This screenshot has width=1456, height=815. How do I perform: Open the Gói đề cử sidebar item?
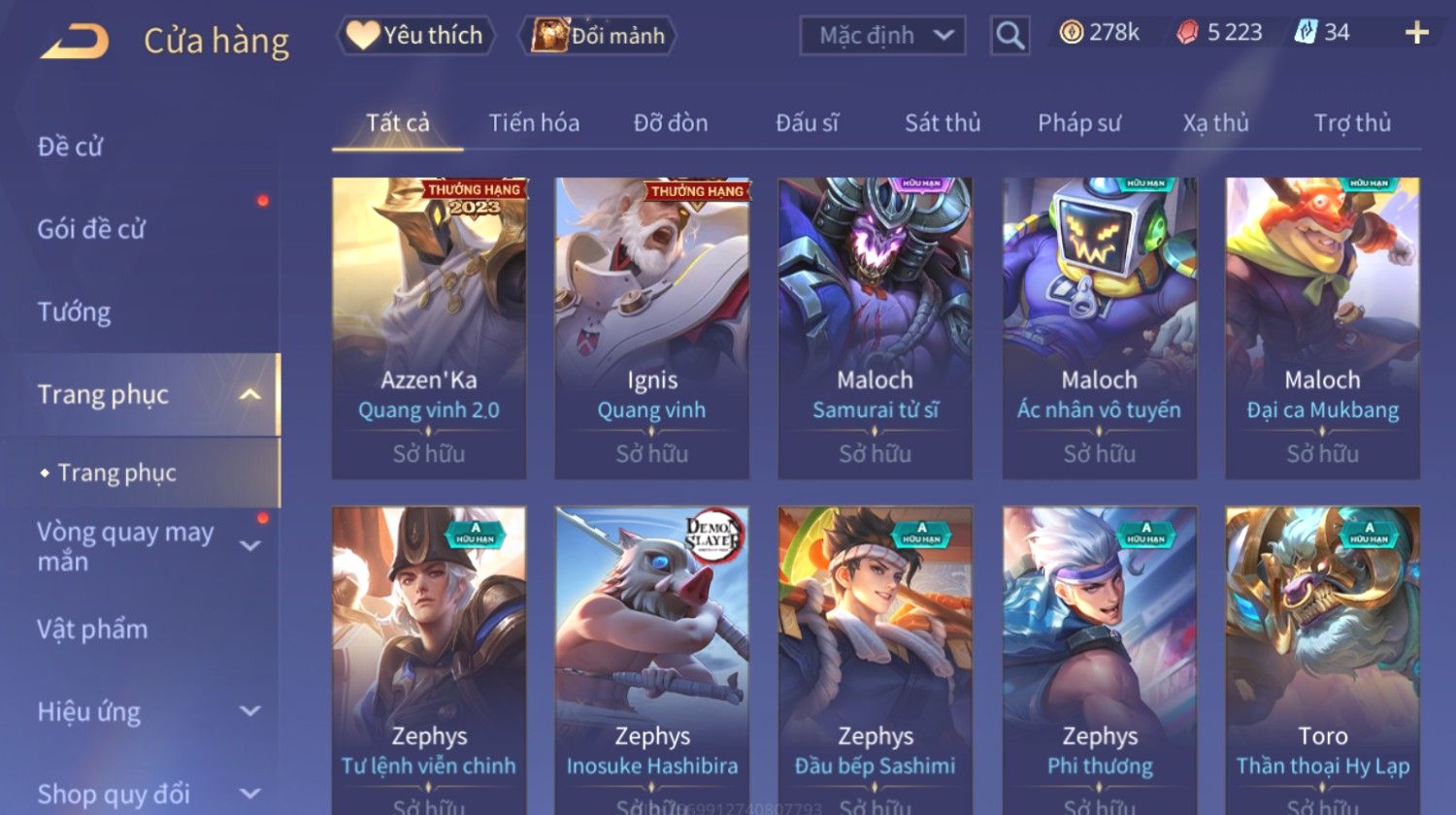(91, 230)
